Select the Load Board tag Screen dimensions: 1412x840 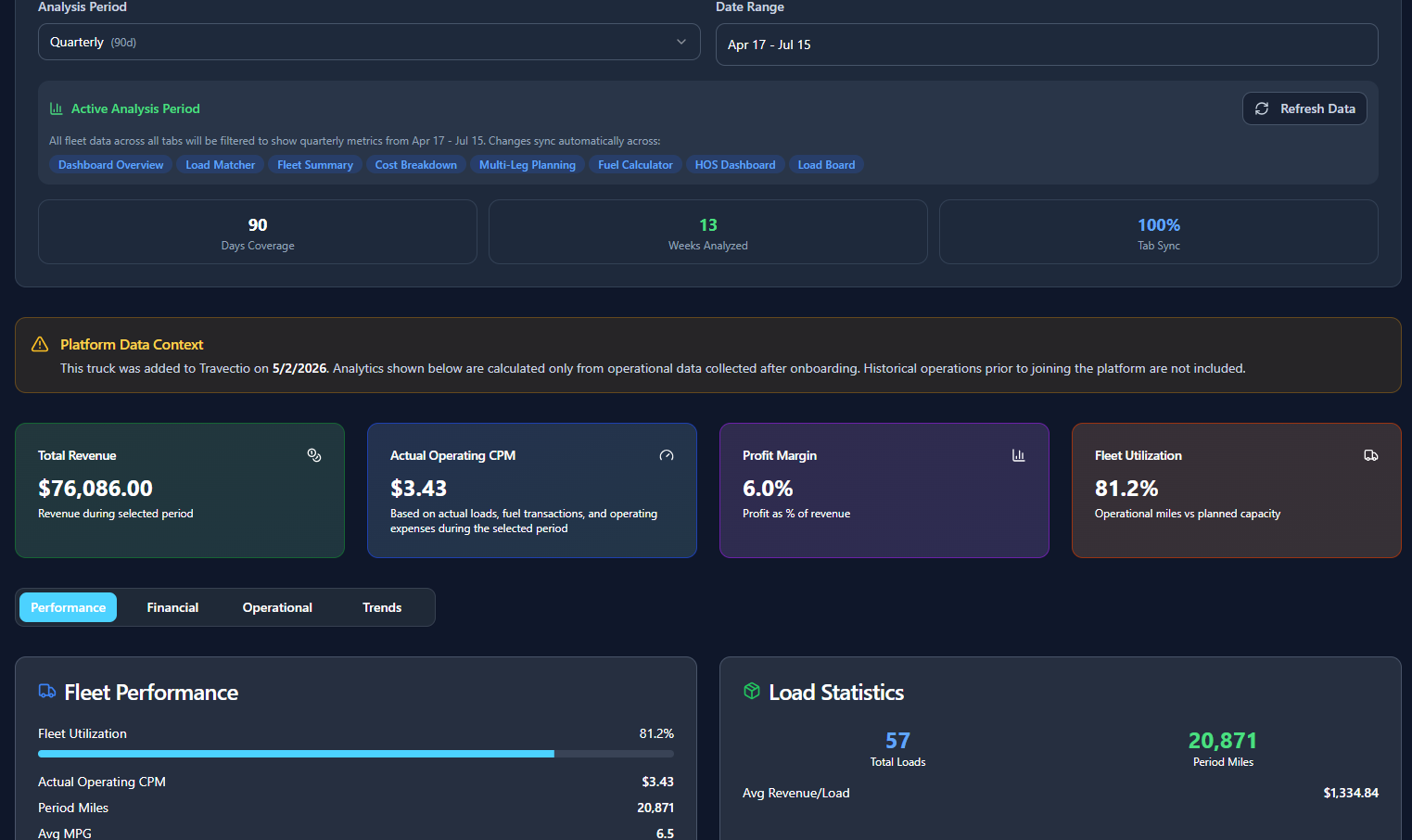(x=826, y=165)
